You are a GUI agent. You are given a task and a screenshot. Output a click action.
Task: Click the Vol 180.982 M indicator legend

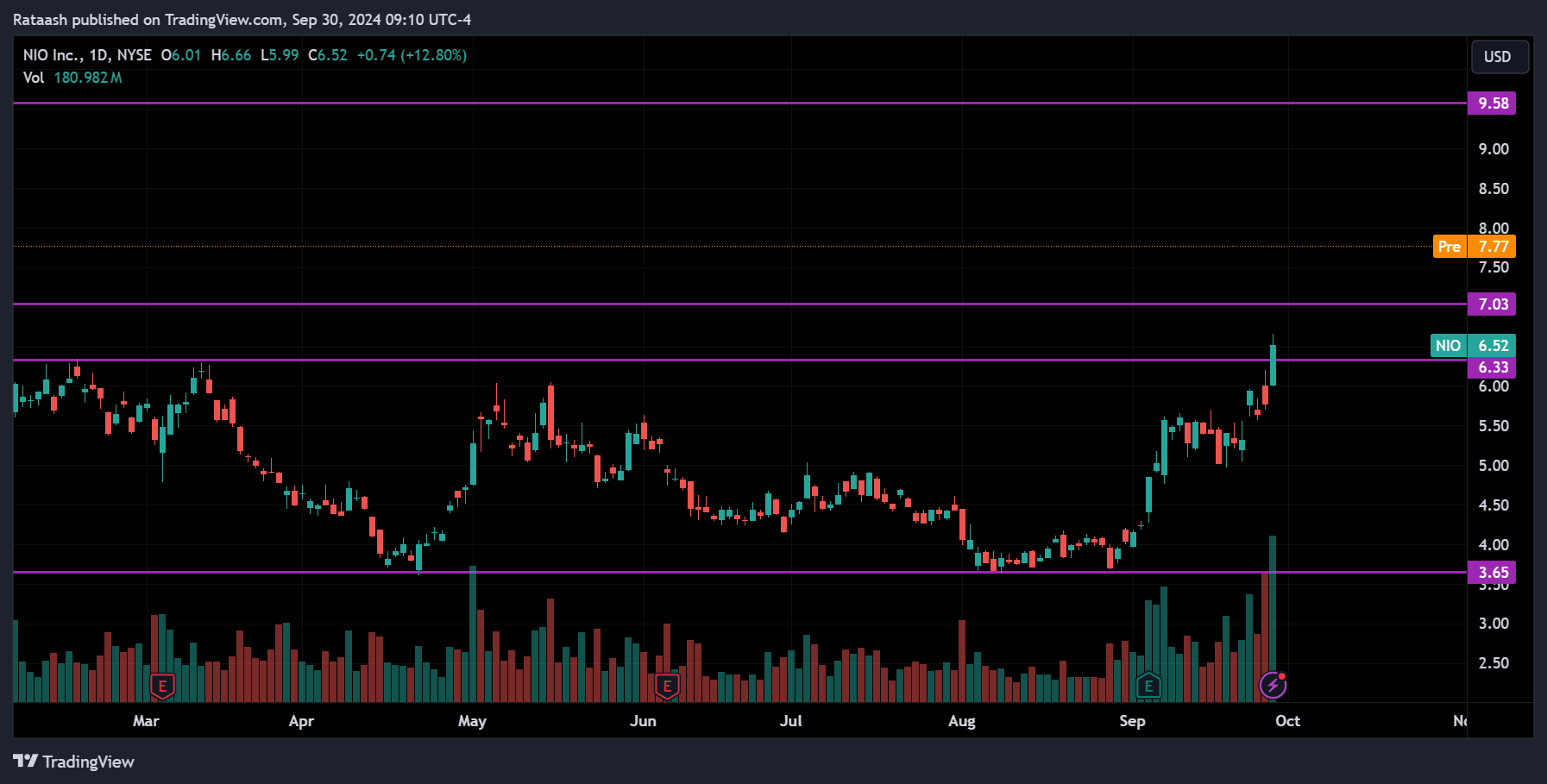pos(72,78)
